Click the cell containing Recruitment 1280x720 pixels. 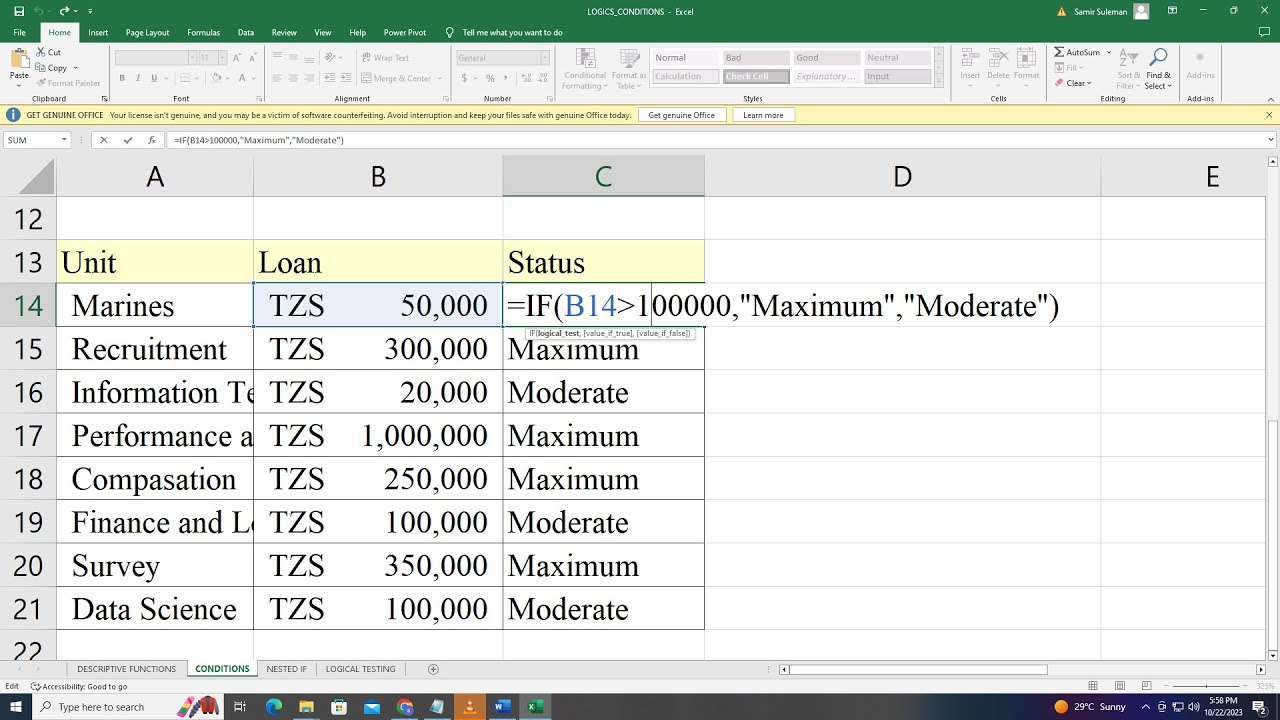click(155, 349)
